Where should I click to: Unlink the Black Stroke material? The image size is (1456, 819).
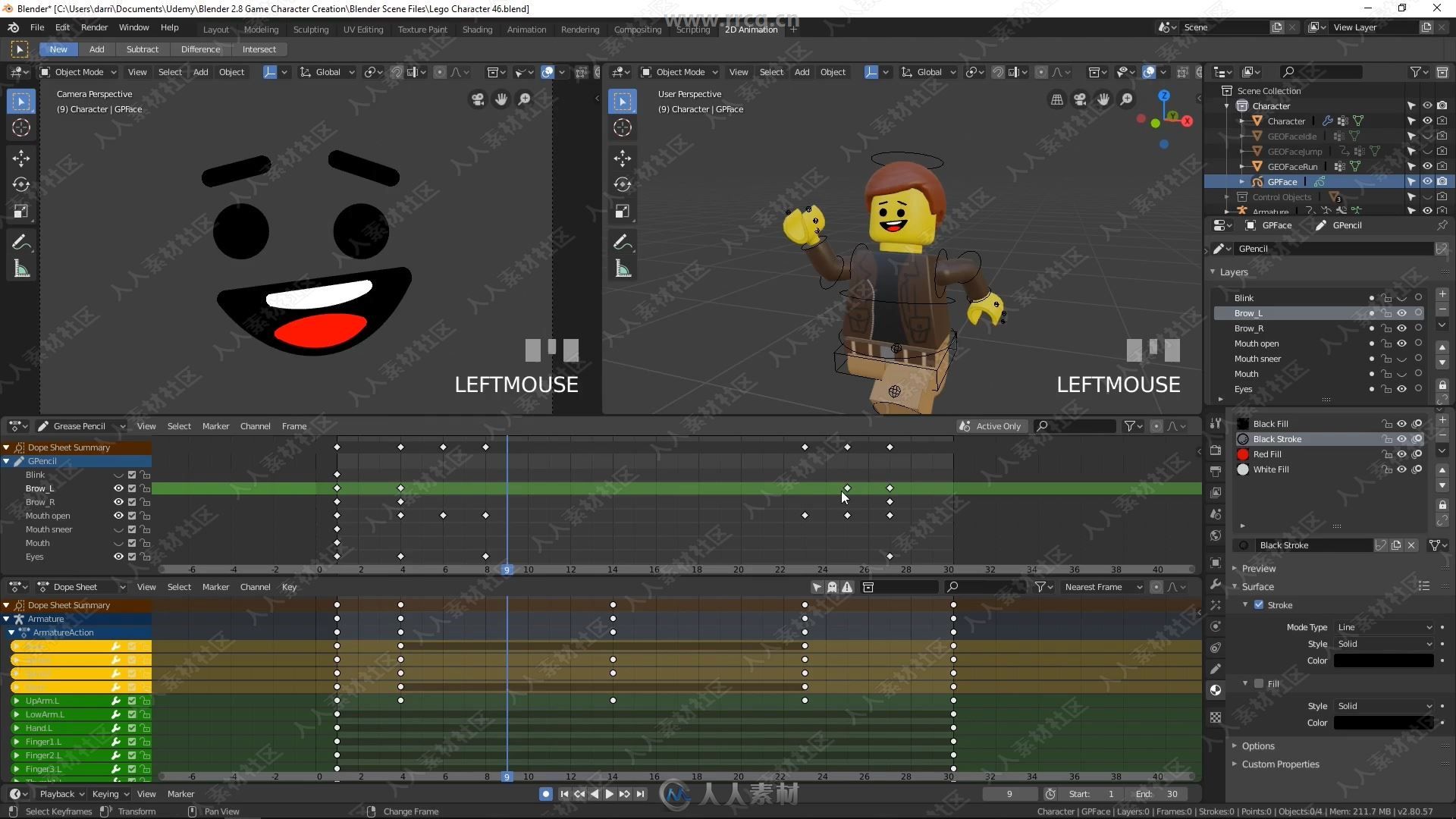pyautogui.click(x=1411, y=545)
